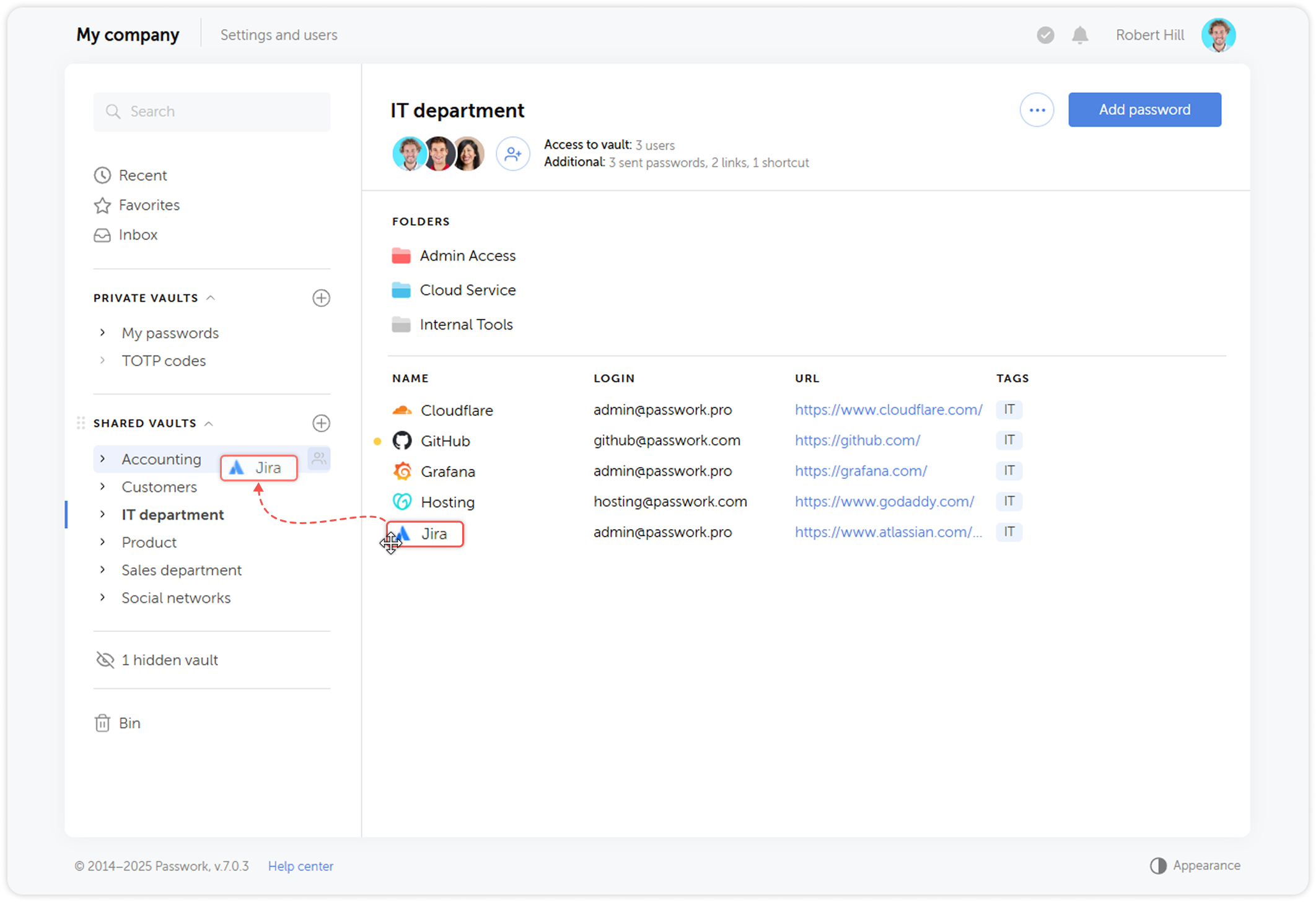Viewport: 1316px width, 902px height.
Task: Add a new private vault with plus icon
Action: point(321,298)
